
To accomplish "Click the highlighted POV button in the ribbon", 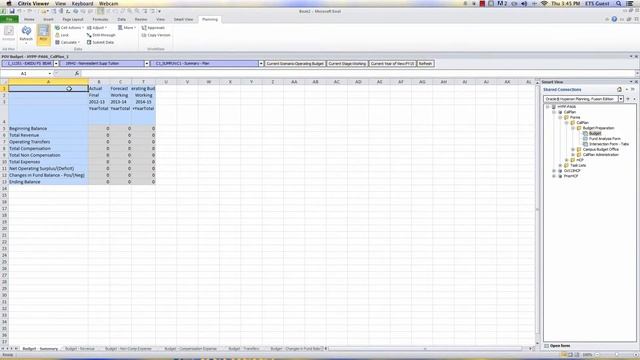I will (43, 34).
